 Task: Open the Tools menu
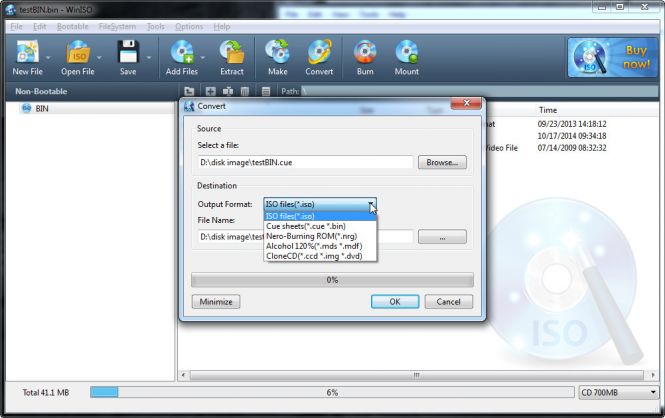tap(155, 27)
